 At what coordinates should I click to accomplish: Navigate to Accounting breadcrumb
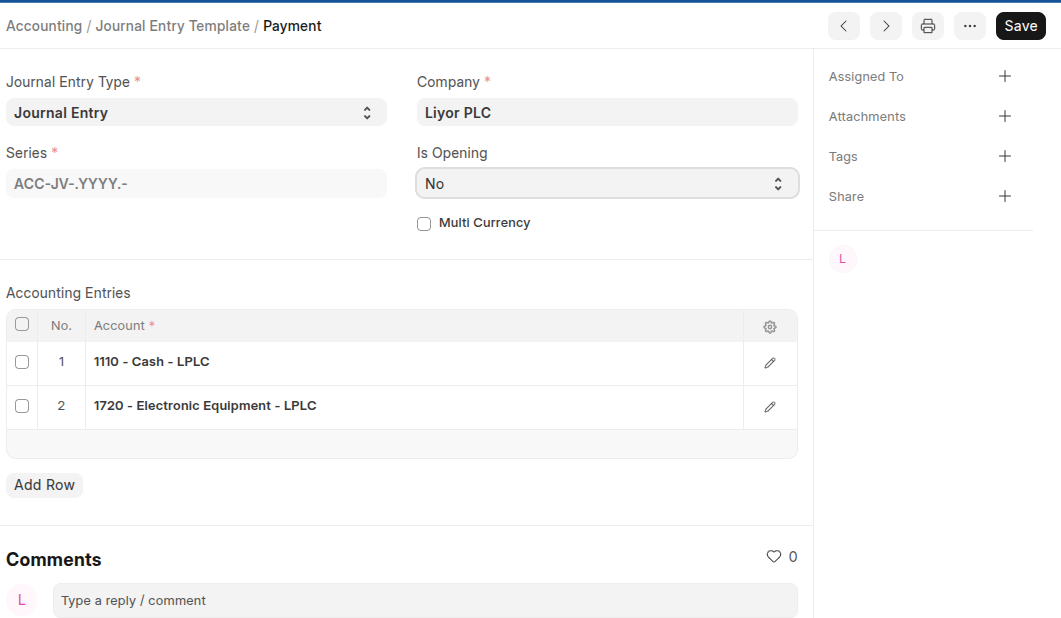44,26
